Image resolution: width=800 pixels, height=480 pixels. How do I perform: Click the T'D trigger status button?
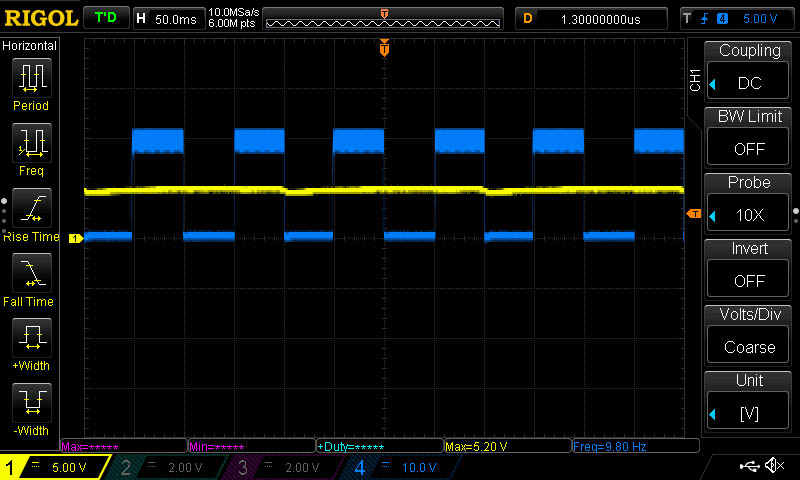tap(105, 18)
